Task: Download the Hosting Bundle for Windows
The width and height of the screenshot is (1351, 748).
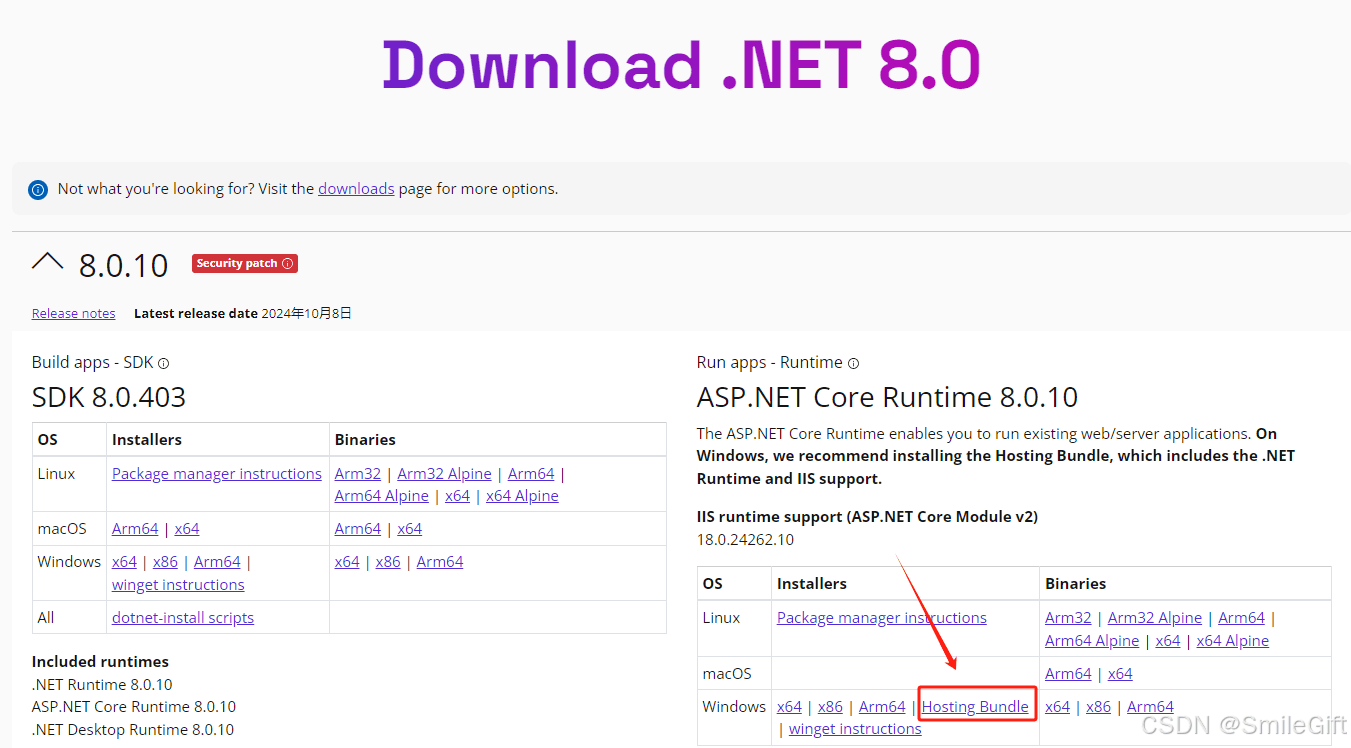Action: (976, 706)
